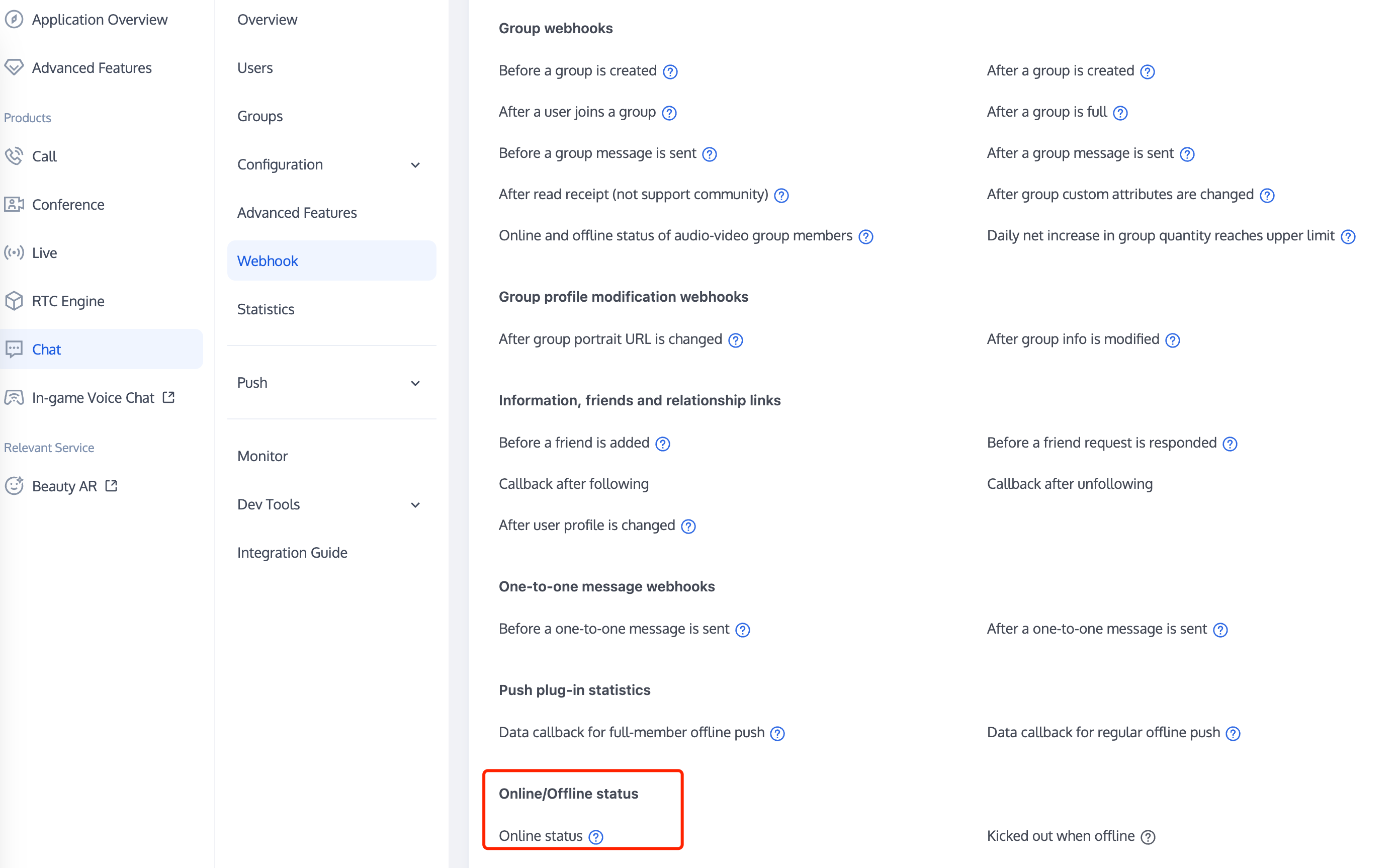The image size is (1400, 868).
Task: Go to Users in the Chat menu
Action: click(x=255, y=68)
